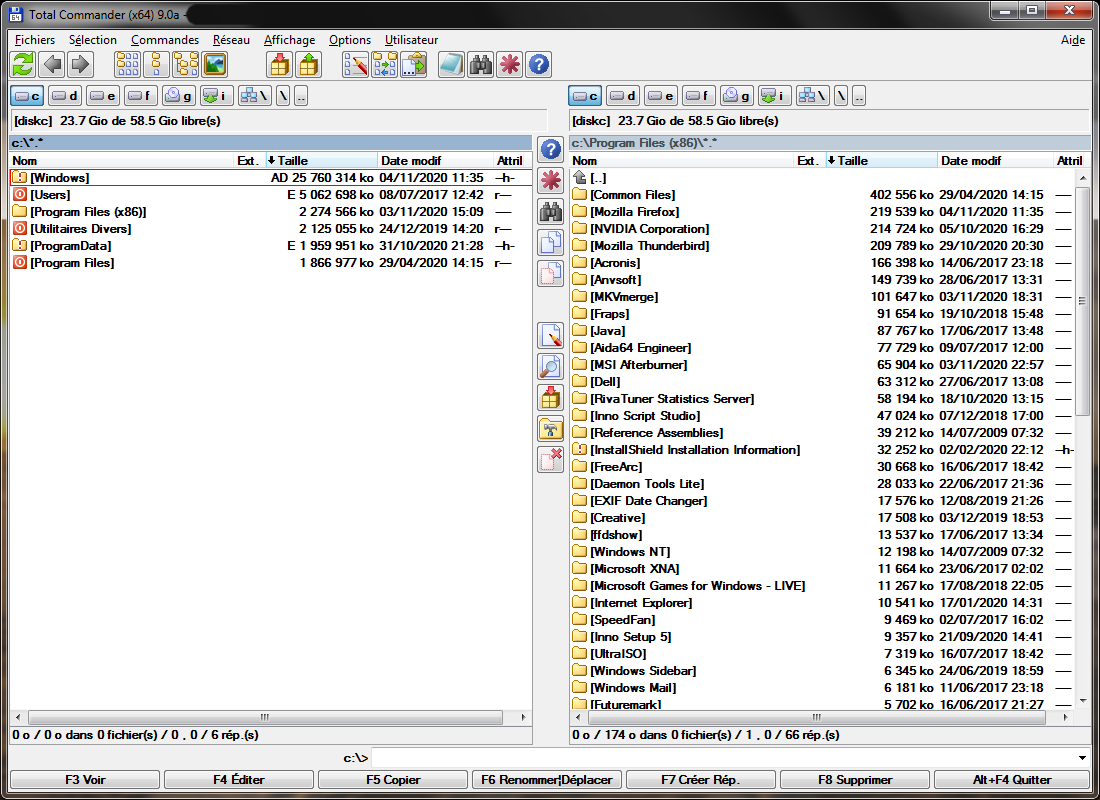Show the directory tree view icon

(x=186, y=65)
